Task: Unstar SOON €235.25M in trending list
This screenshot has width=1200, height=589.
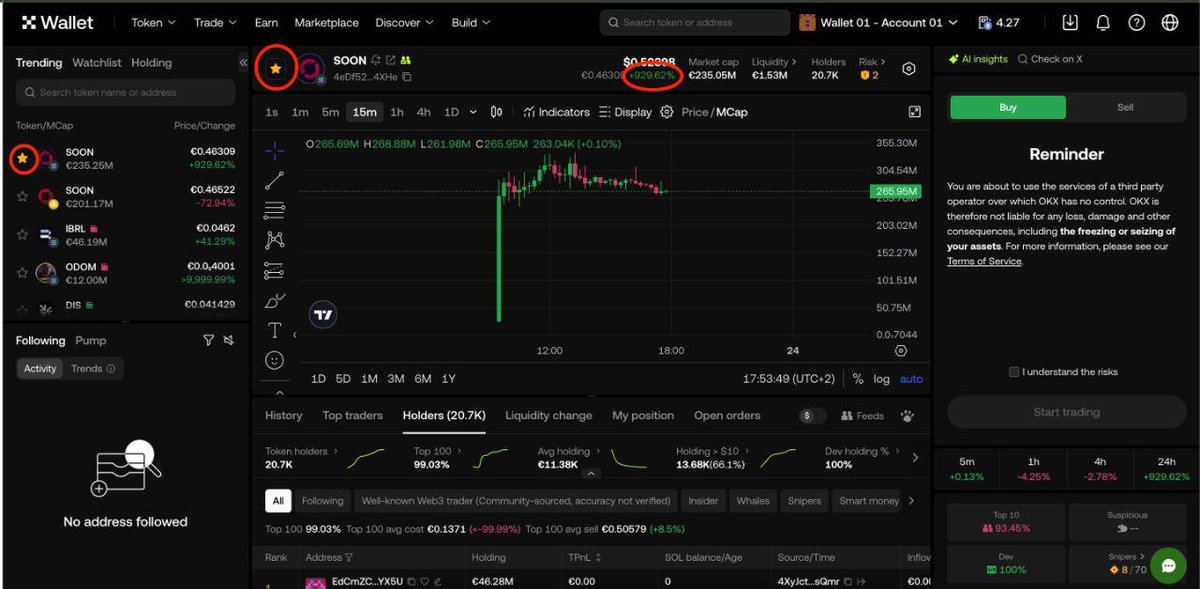Action: pos(22,158)
